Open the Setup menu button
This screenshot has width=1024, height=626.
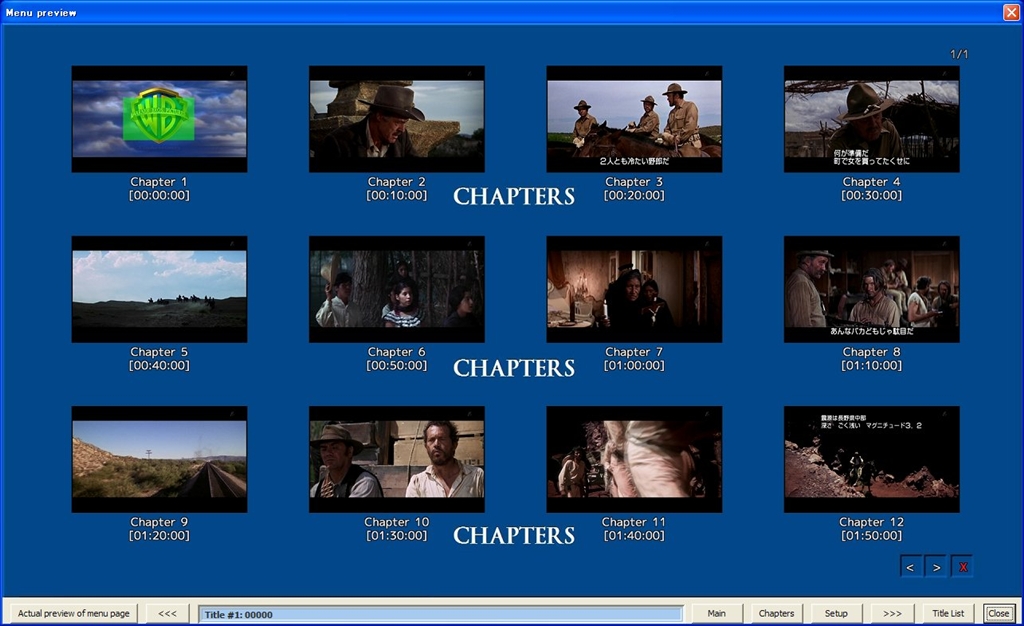point(836,613)
